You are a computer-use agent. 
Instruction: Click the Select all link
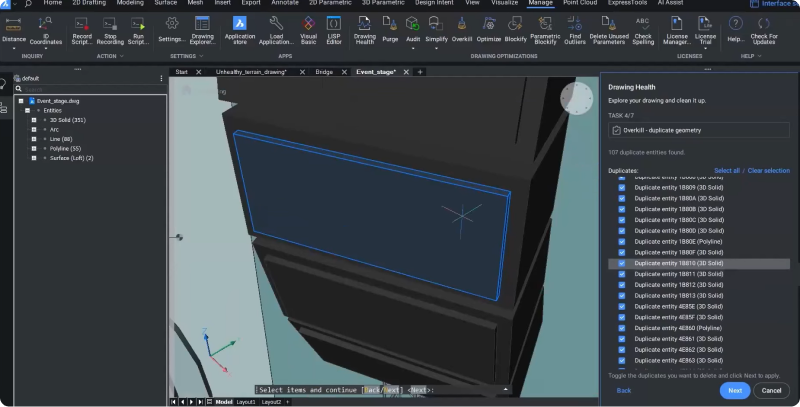727,171
